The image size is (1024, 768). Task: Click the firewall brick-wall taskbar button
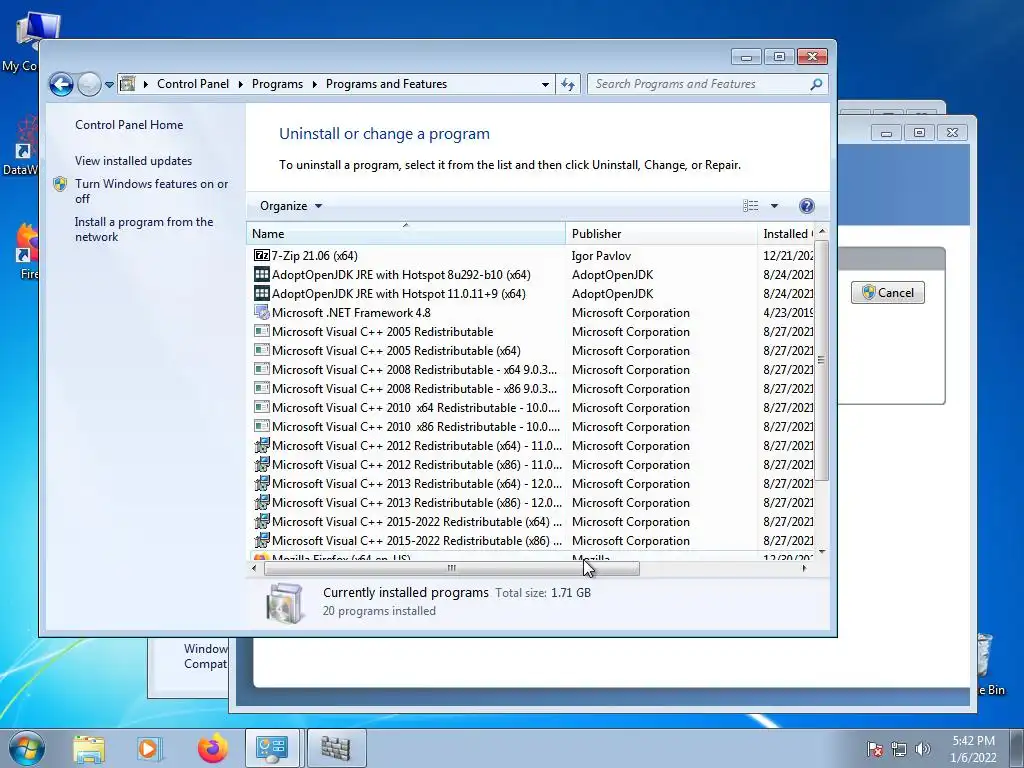336,748
